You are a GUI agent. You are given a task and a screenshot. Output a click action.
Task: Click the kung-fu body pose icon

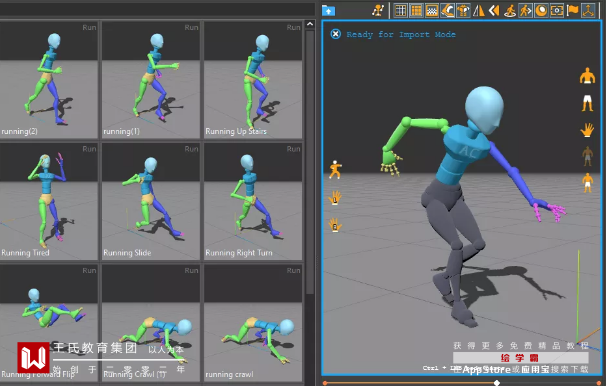click(335, 170)
